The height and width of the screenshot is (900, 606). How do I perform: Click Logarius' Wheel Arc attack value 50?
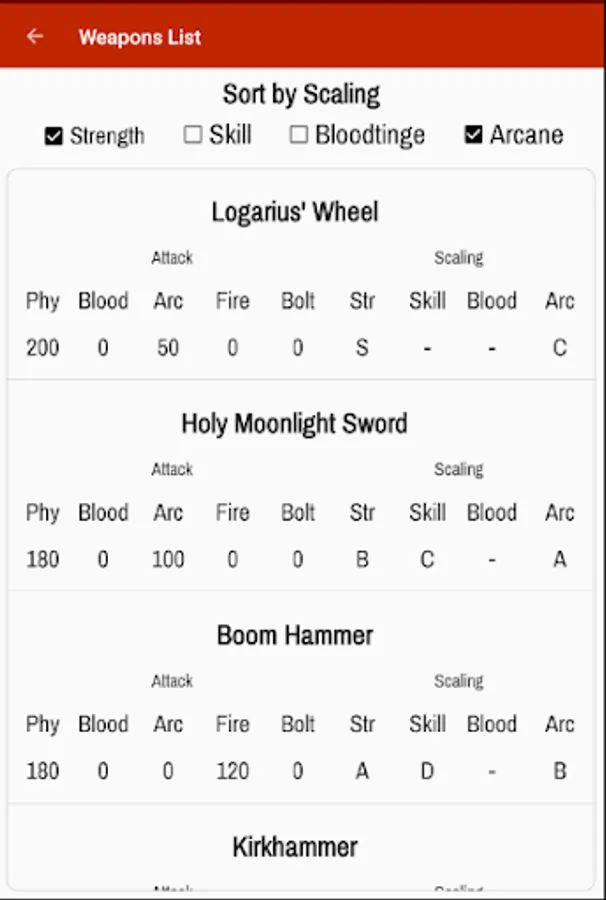coord(168,348)
